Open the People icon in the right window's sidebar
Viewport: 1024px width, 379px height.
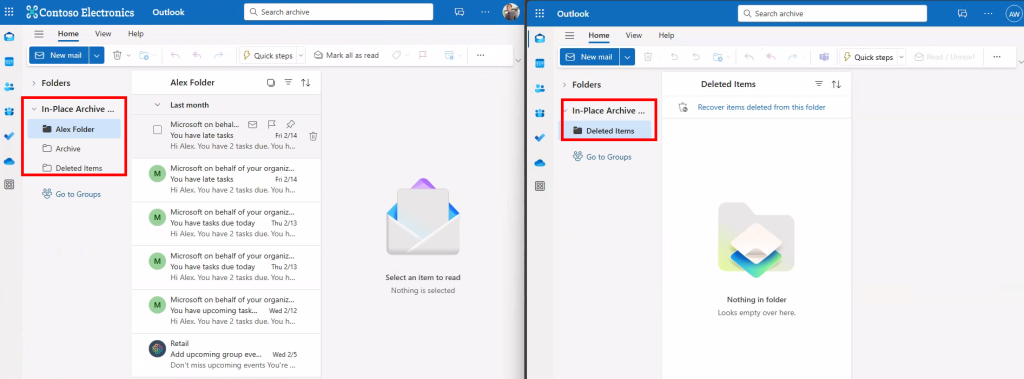pyautogui.click(x=539, y=88)
